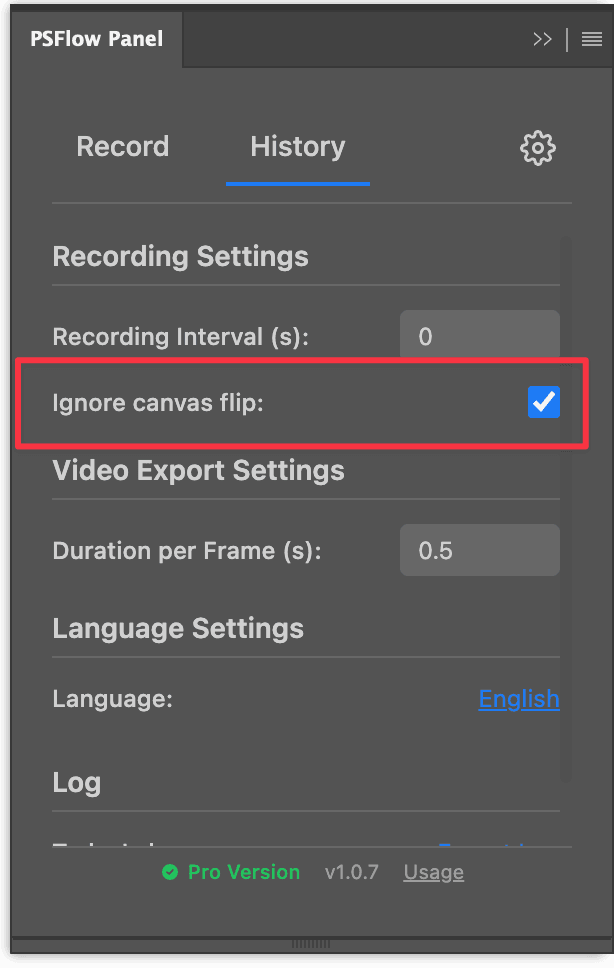Viewport: 614px width, 968px height.
Task: Select the History tab
Action: 297,146
